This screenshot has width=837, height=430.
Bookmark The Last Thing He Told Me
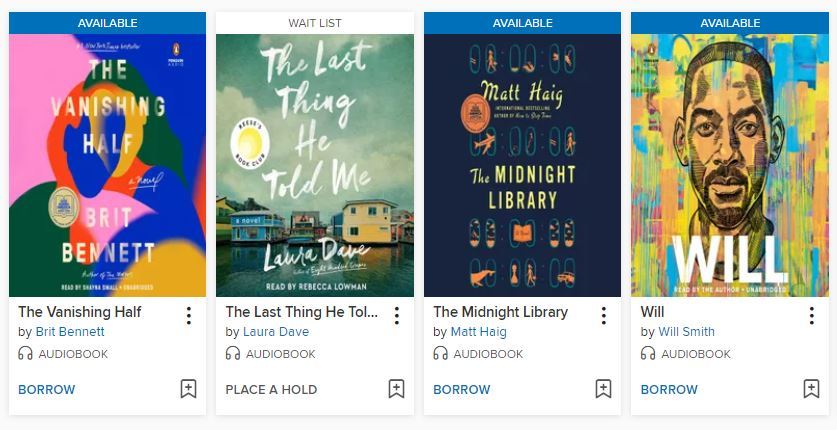coord(396,389)
